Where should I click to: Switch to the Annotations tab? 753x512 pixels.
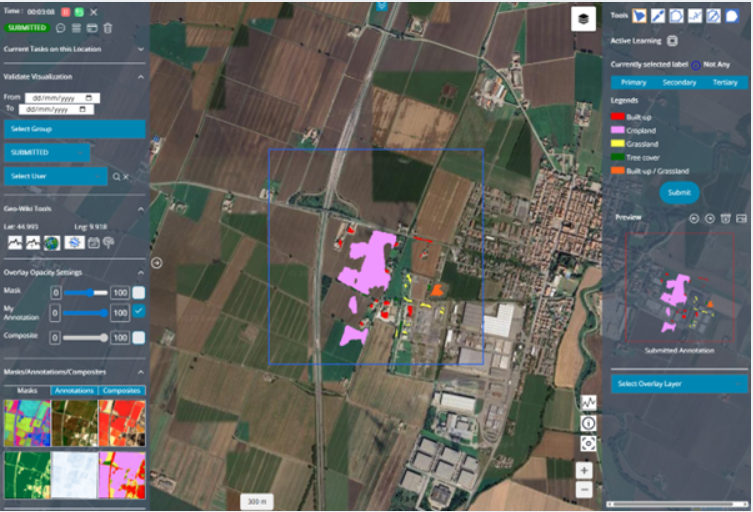click(x=73, y=390)
